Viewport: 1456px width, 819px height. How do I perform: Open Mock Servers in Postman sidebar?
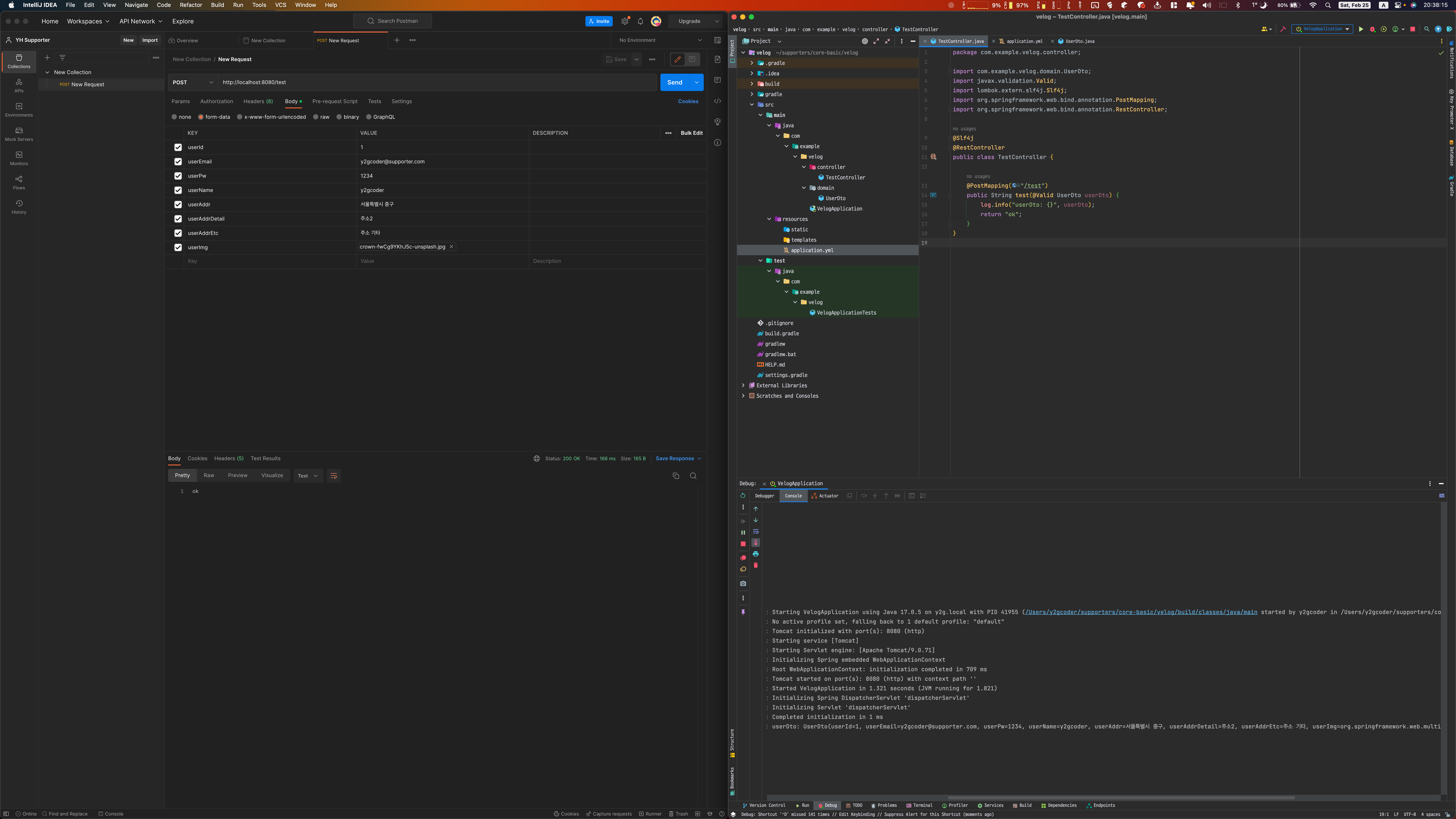tap(19, 134)
